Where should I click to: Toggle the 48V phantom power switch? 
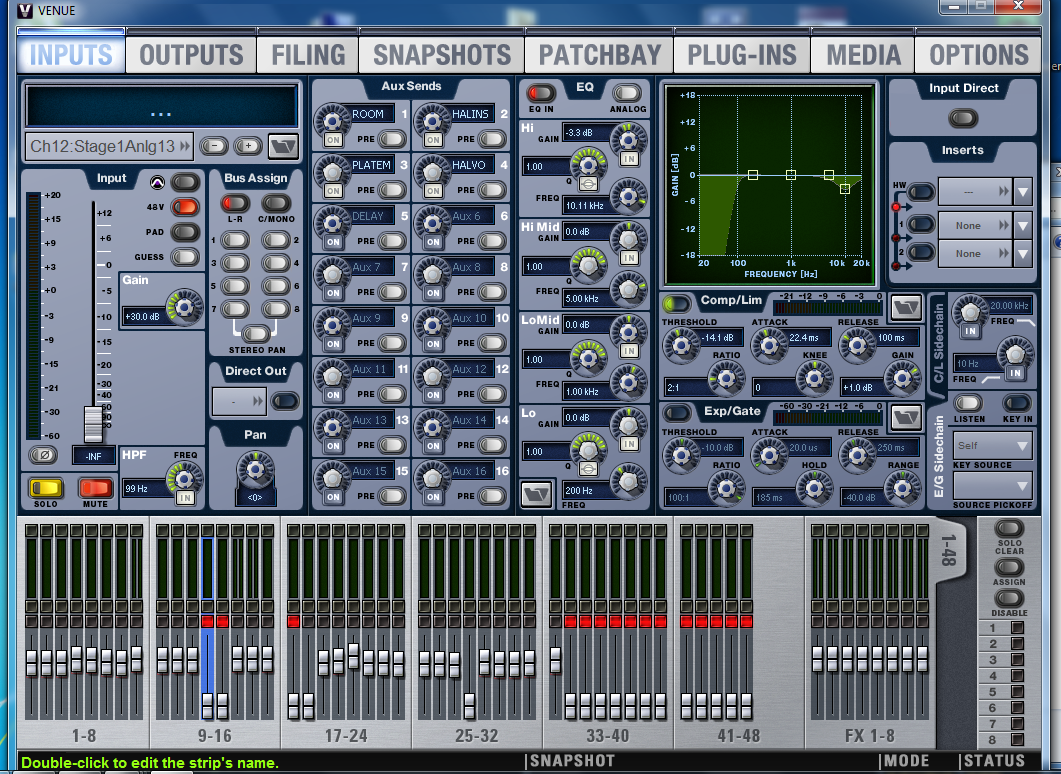point(185,207)
